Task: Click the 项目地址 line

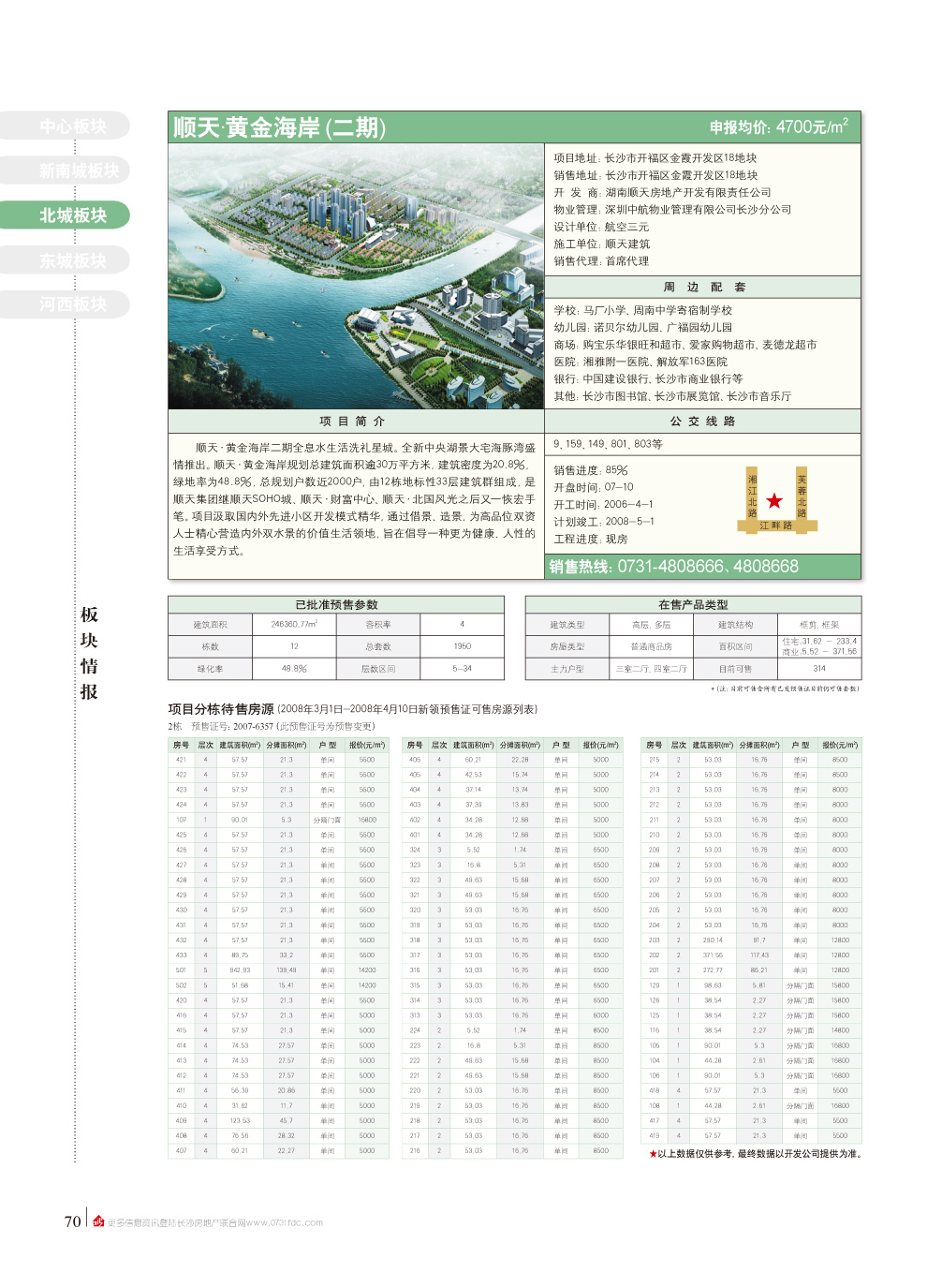Action: (x=655, y=158)
